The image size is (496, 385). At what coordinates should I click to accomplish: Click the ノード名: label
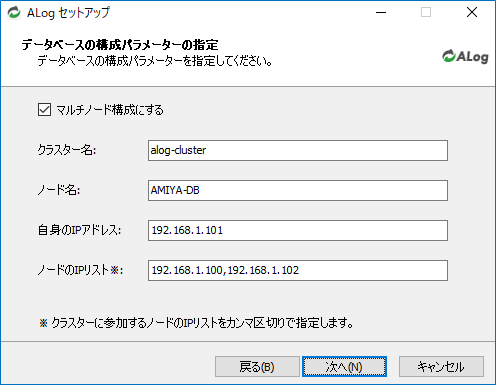tap(59, 190)
